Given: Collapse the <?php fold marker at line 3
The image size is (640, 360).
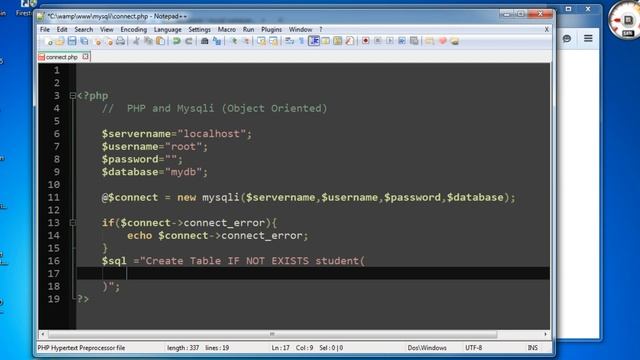Looking at the screenshot, I should pyautogui.click(x=72, y=96).
